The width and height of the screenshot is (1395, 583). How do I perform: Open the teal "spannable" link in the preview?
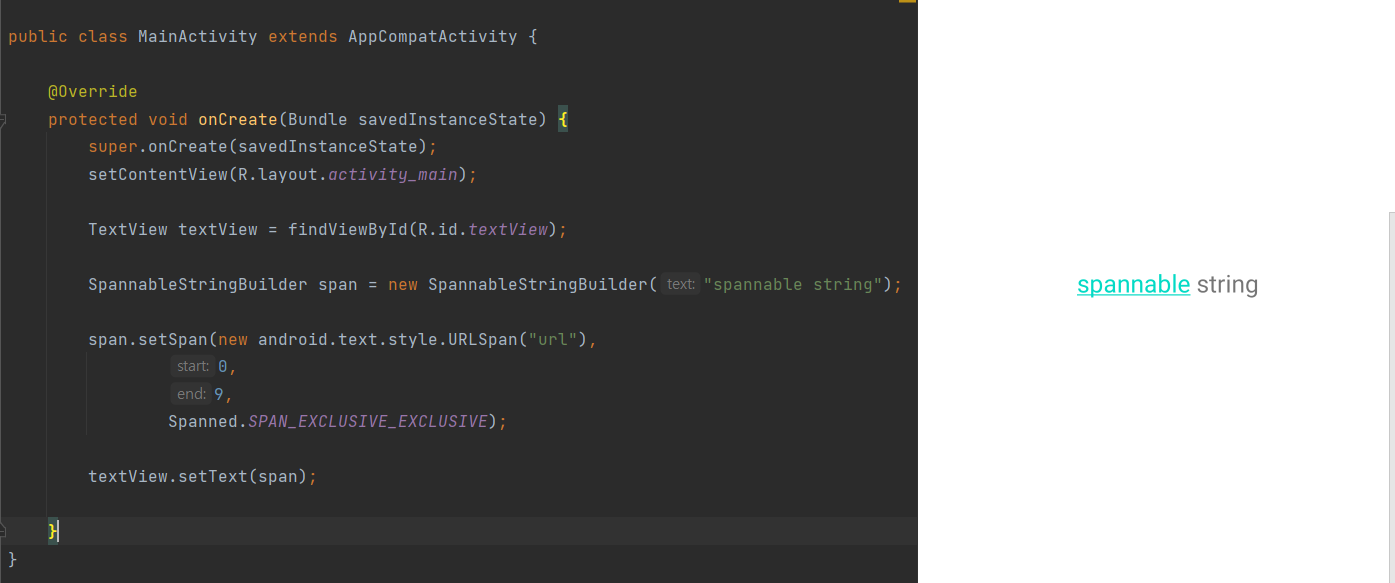point(1133,285)
